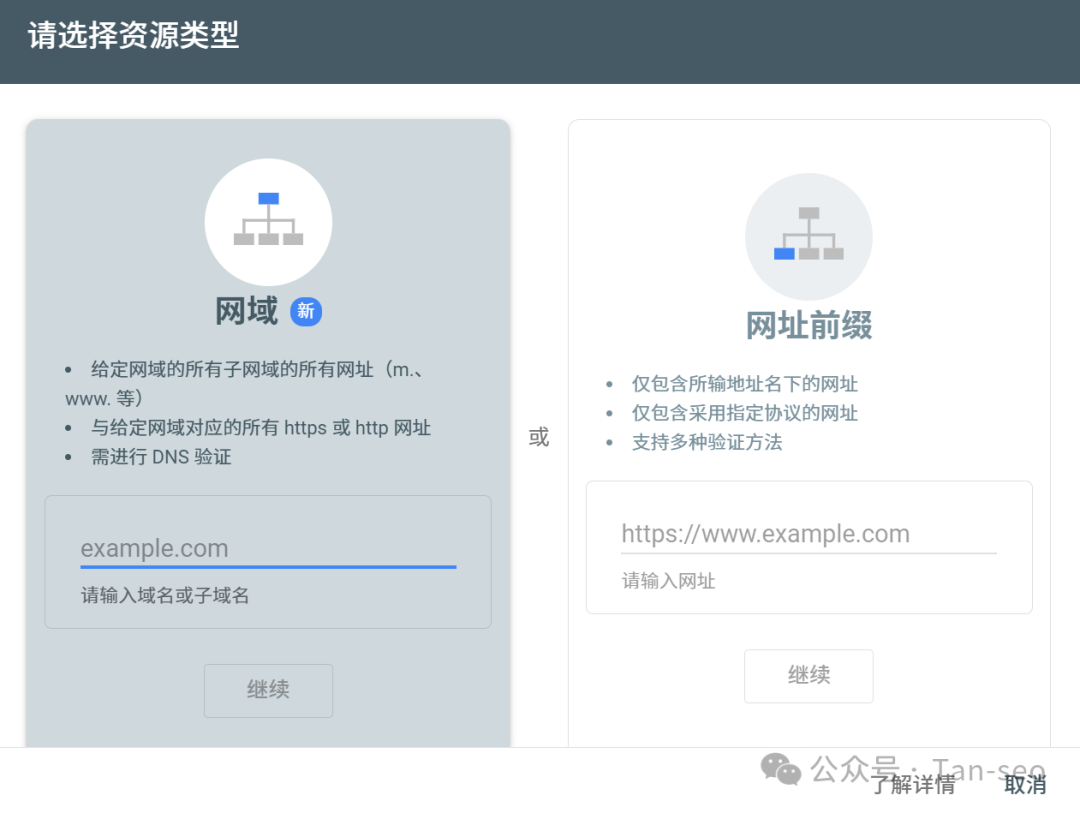The height and width of the screenshot is (813, 1080).
Task: Click the dialog title 请选择资源类型
Action: click(130, 35)
